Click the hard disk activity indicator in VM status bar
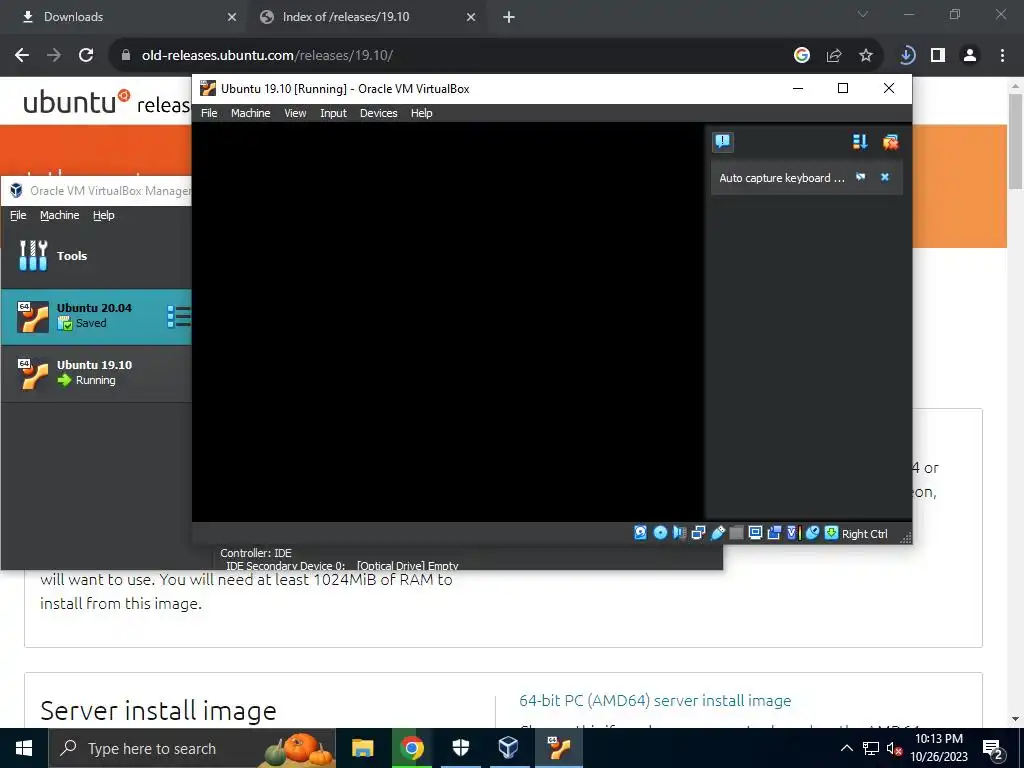 (641, 533)
